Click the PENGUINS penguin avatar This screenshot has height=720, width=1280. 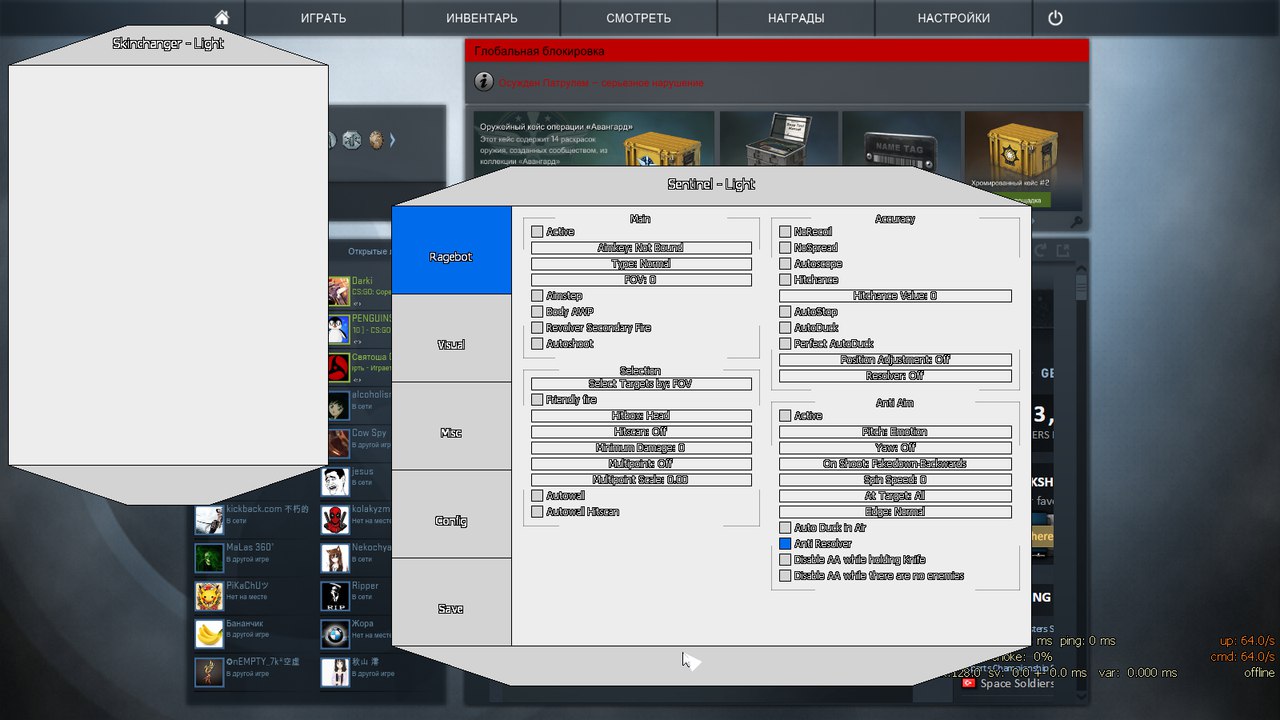[339, 329]
